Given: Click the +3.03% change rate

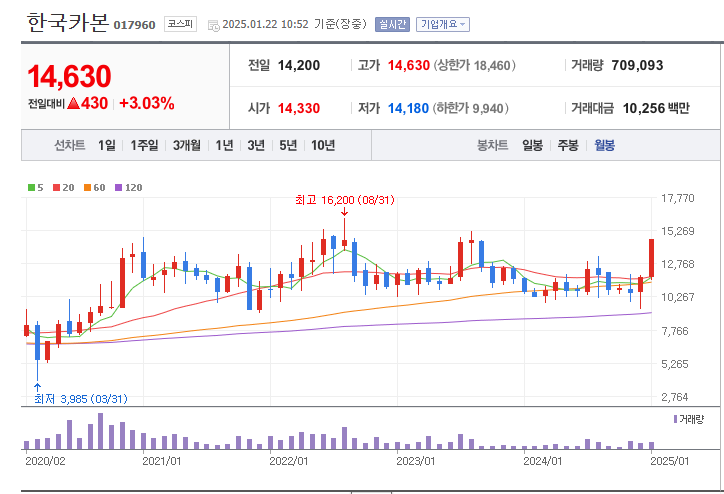Looking at the screenshot, I should [x=147, y=103].
